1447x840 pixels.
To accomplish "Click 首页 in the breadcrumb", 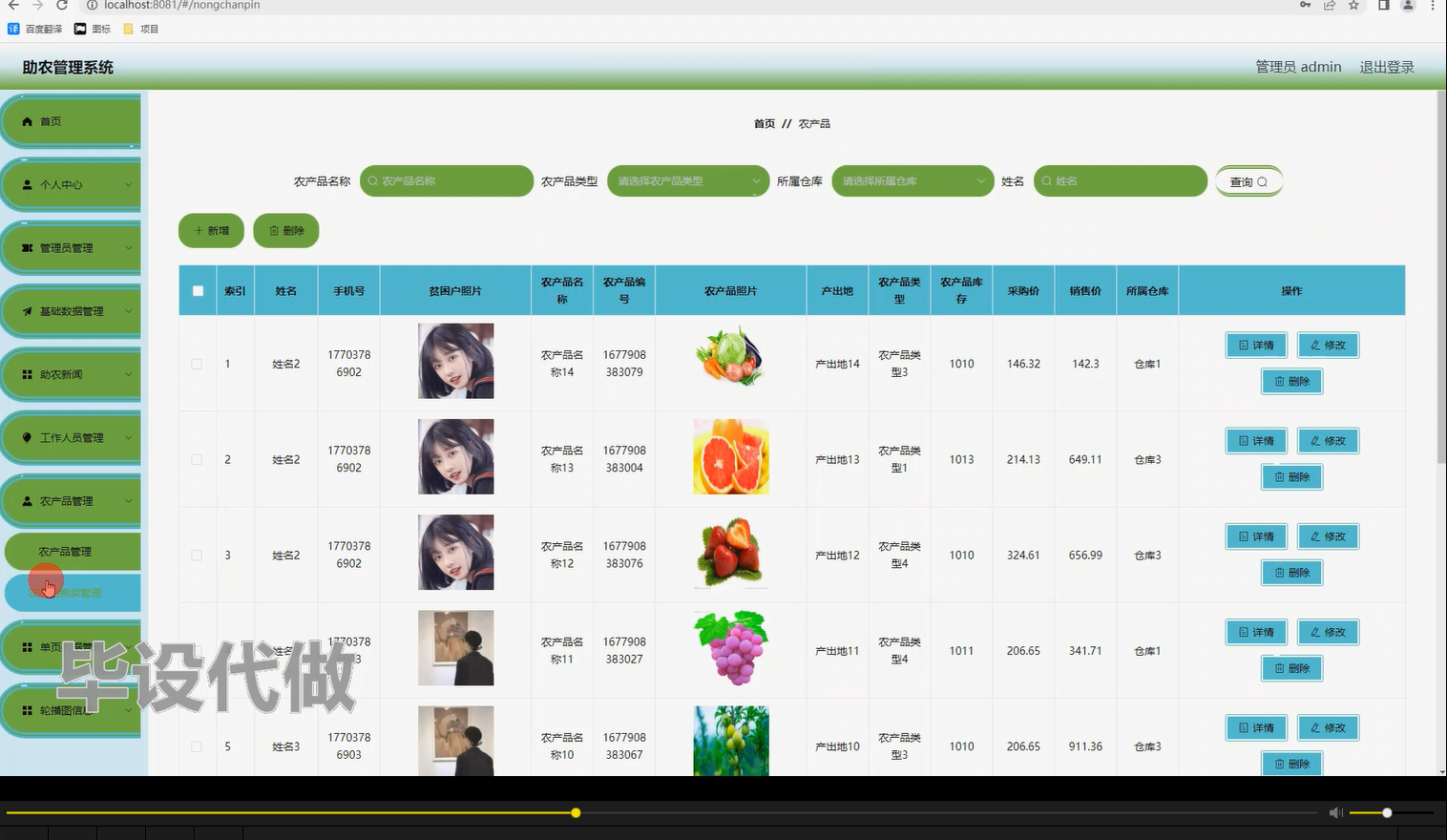I will point(765,124).
